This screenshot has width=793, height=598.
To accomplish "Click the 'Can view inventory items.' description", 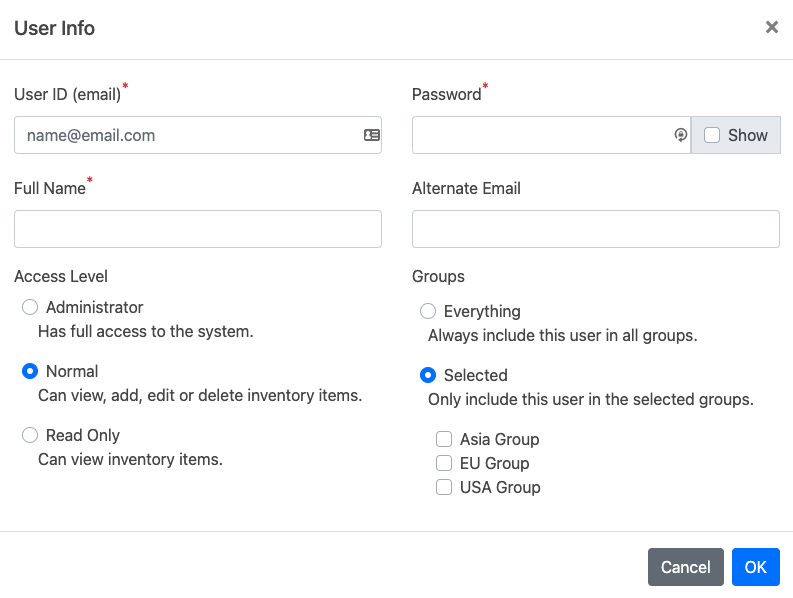I will 130,459.
